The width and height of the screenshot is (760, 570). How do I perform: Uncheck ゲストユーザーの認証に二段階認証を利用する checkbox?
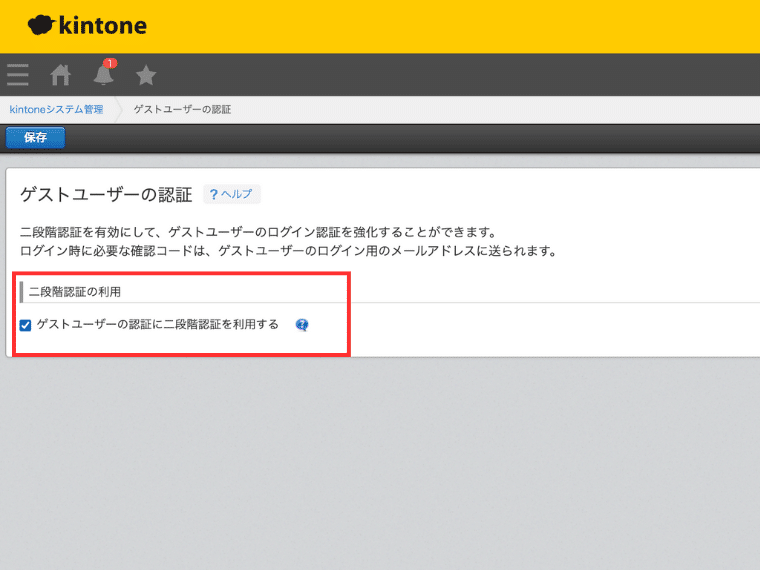25,325
